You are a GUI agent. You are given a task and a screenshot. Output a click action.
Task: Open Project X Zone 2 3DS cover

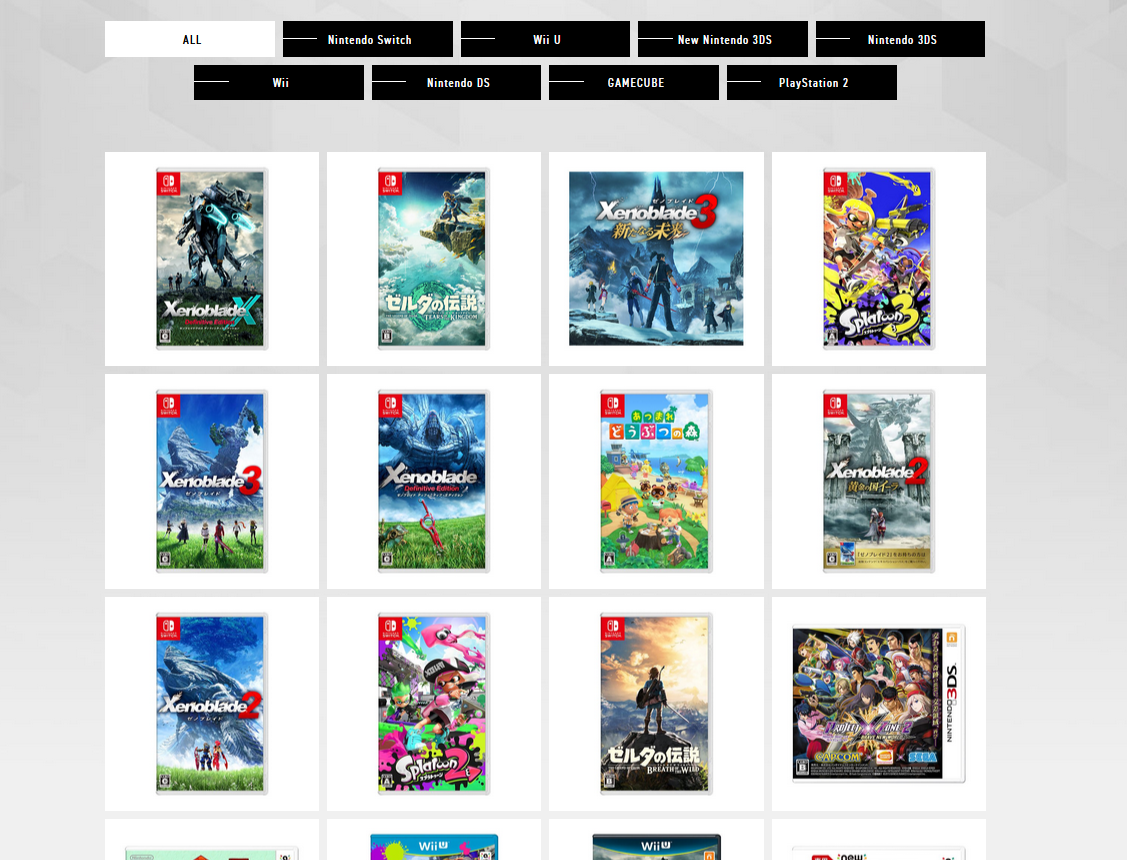(x=878, y=703)
